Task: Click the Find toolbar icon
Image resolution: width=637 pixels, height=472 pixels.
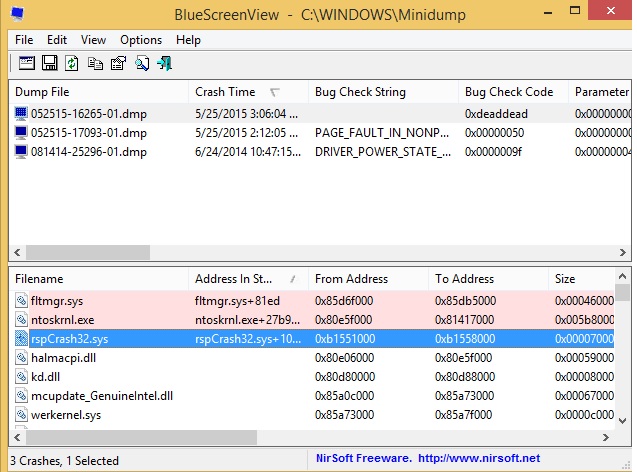Action: click(x=142, y=63)
